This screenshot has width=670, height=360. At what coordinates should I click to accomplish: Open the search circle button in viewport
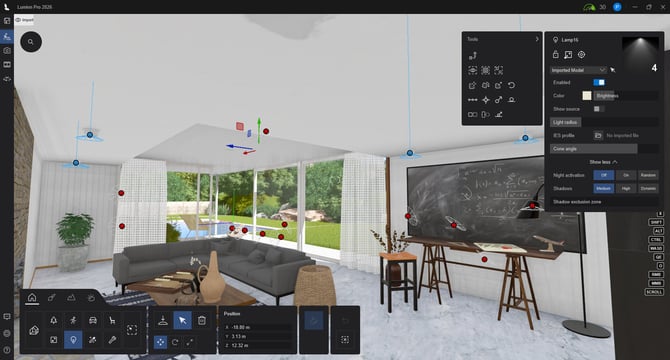click(x=30, y=42)
